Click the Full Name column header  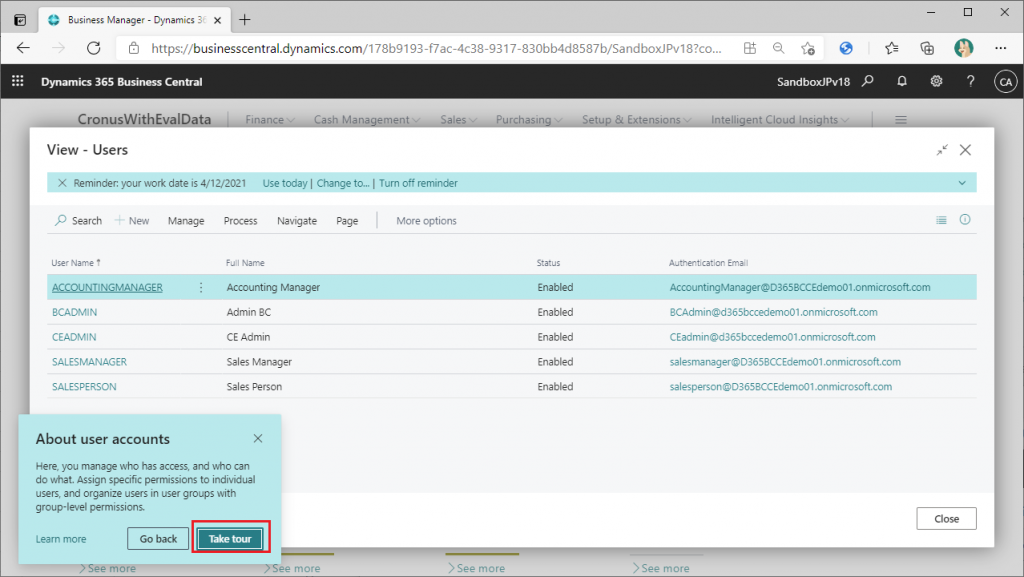pos(245,262)
